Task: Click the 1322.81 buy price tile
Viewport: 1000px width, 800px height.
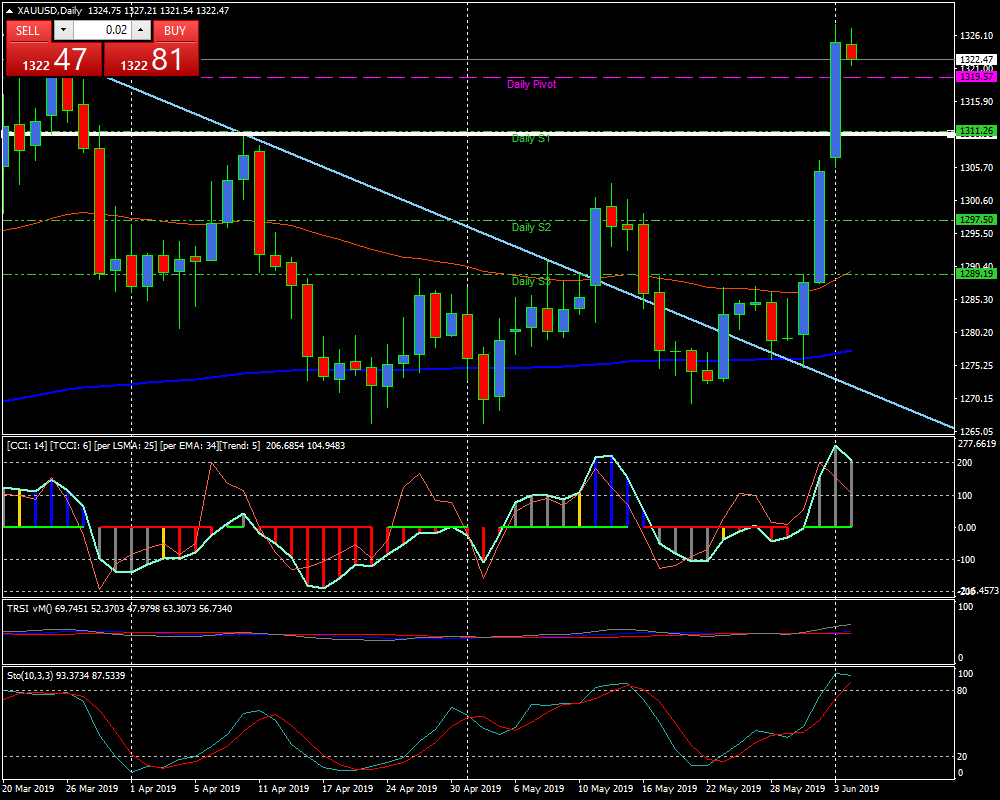Action: (151, 59)
